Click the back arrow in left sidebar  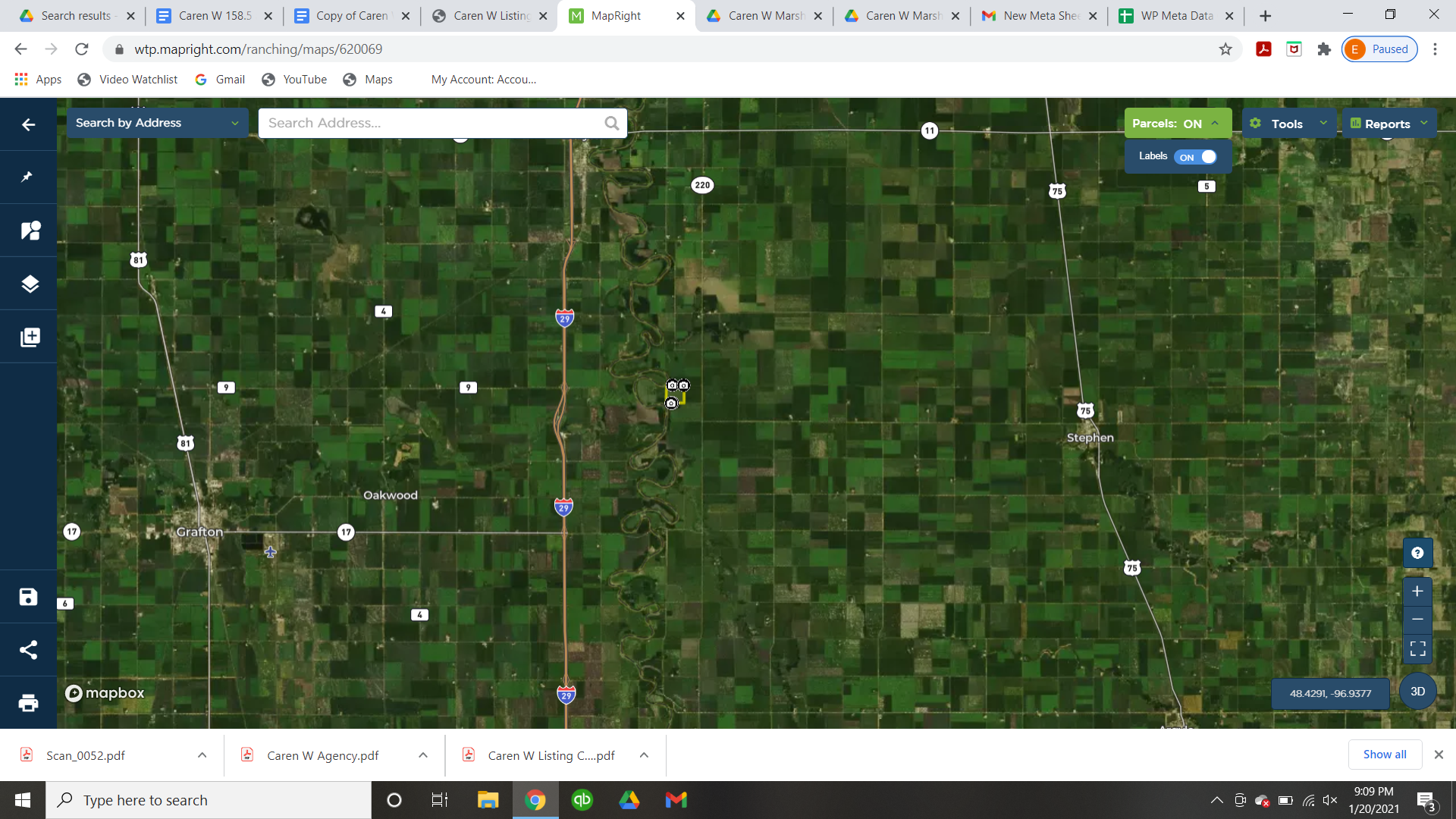click(x=28, y=124)
